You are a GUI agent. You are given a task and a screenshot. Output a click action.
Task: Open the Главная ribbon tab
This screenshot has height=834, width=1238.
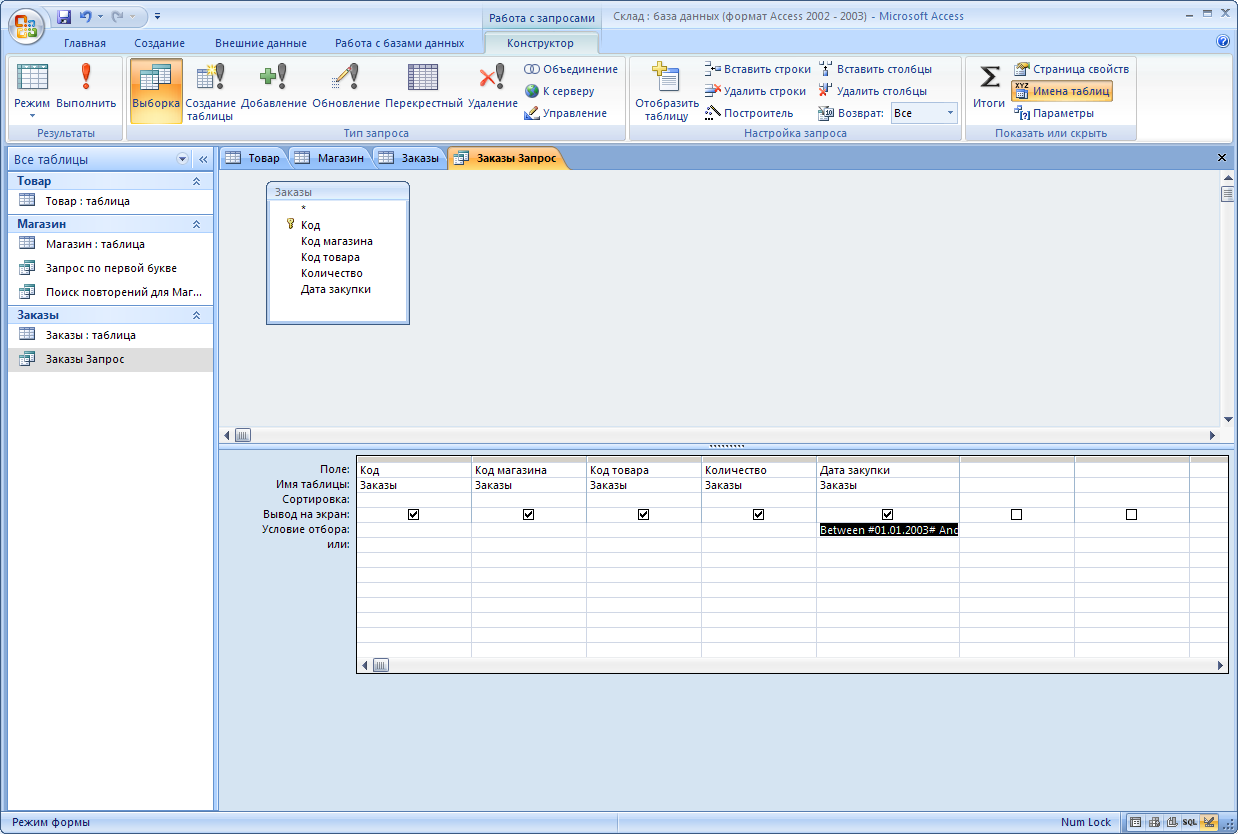coord(85,43)
